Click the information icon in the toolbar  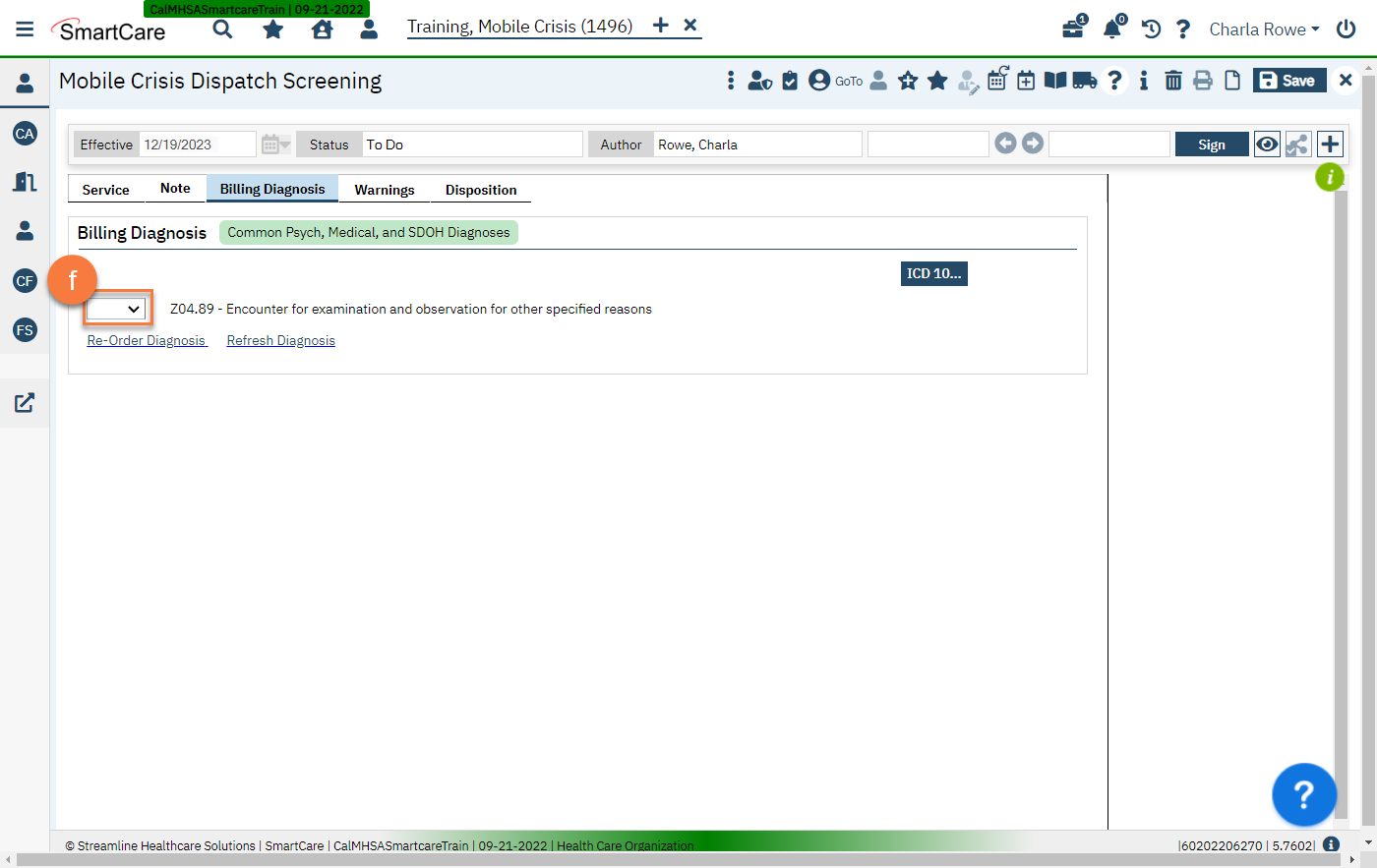(1144, 80)
